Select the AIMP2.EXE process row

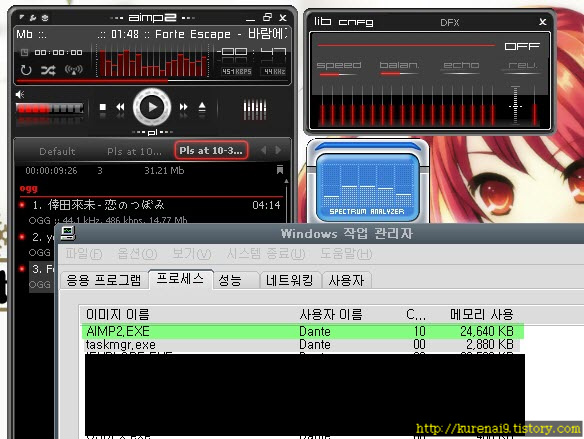tap(302, 331)
